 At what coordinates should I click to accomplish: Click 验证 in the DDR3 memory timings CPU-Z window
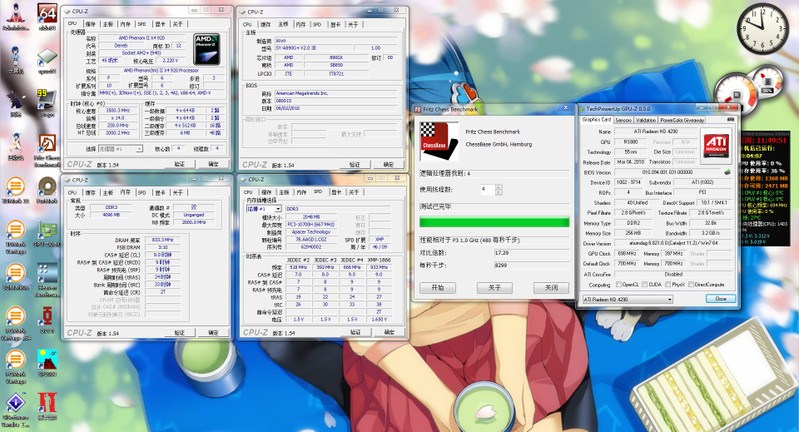[x=180, y=333]
